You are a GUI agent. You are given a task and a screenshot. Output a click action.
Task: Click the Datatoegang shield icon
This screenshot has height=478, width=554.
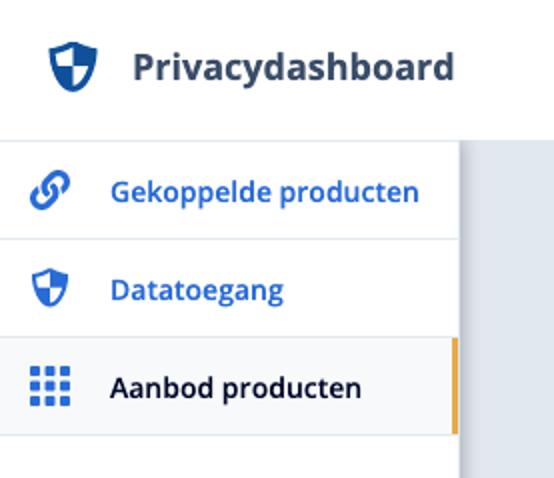pyautogui.click(x=50, y=288)
